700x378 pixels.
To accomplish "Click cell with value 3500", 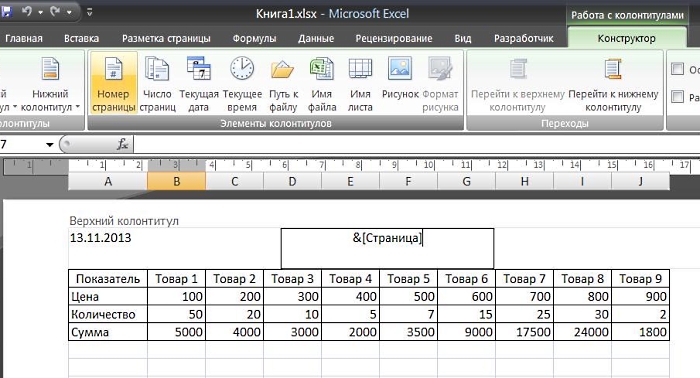I will click(x=408, y=332).
